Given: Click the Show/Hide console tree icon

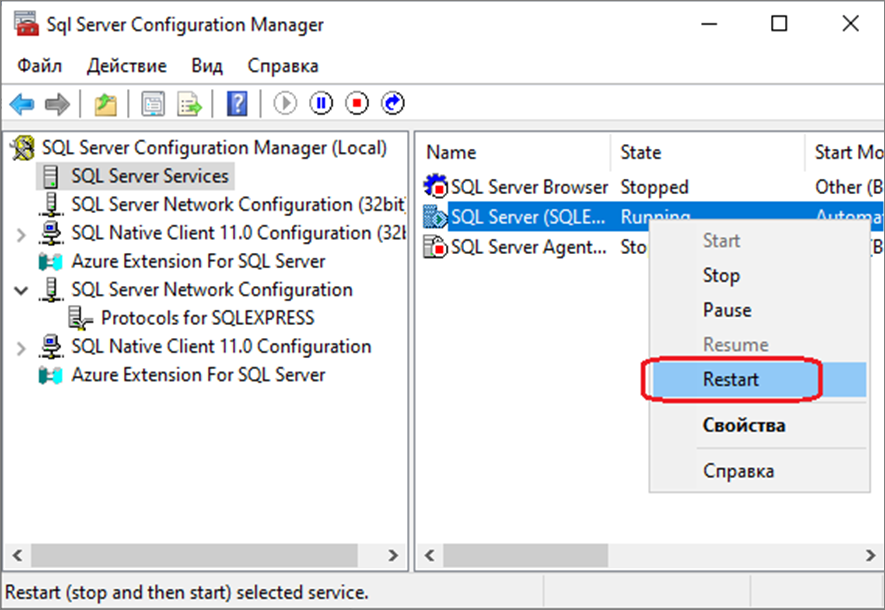Looking at the screenshot, I should tap(153, 104).
